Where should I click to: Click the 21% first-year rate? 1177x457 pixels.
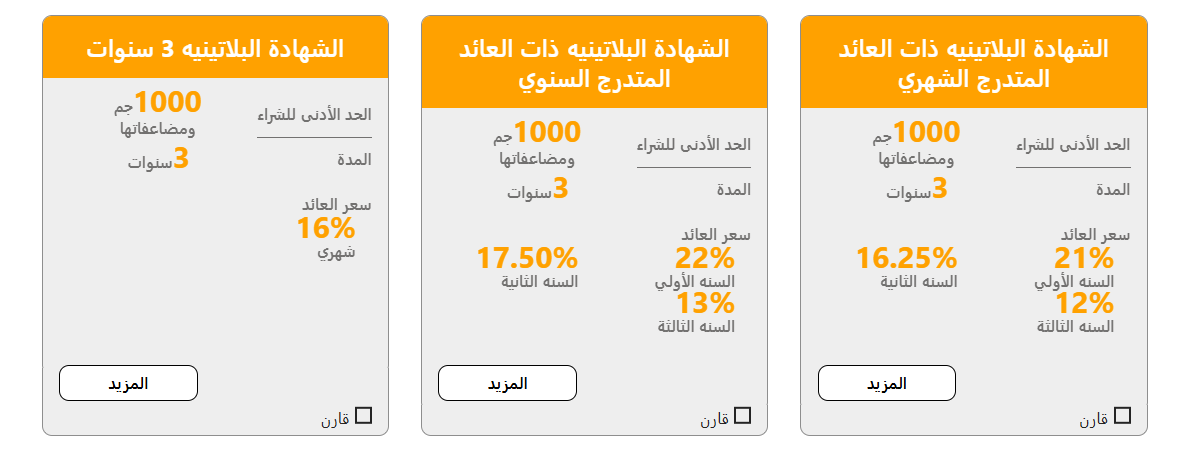click(x=1084, y=259)
